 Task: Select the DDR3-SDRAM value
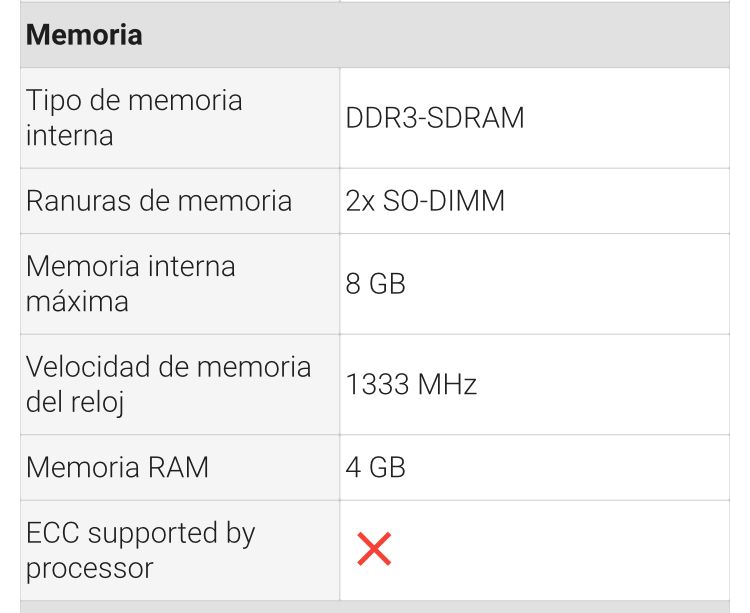[x=435, y=118]
